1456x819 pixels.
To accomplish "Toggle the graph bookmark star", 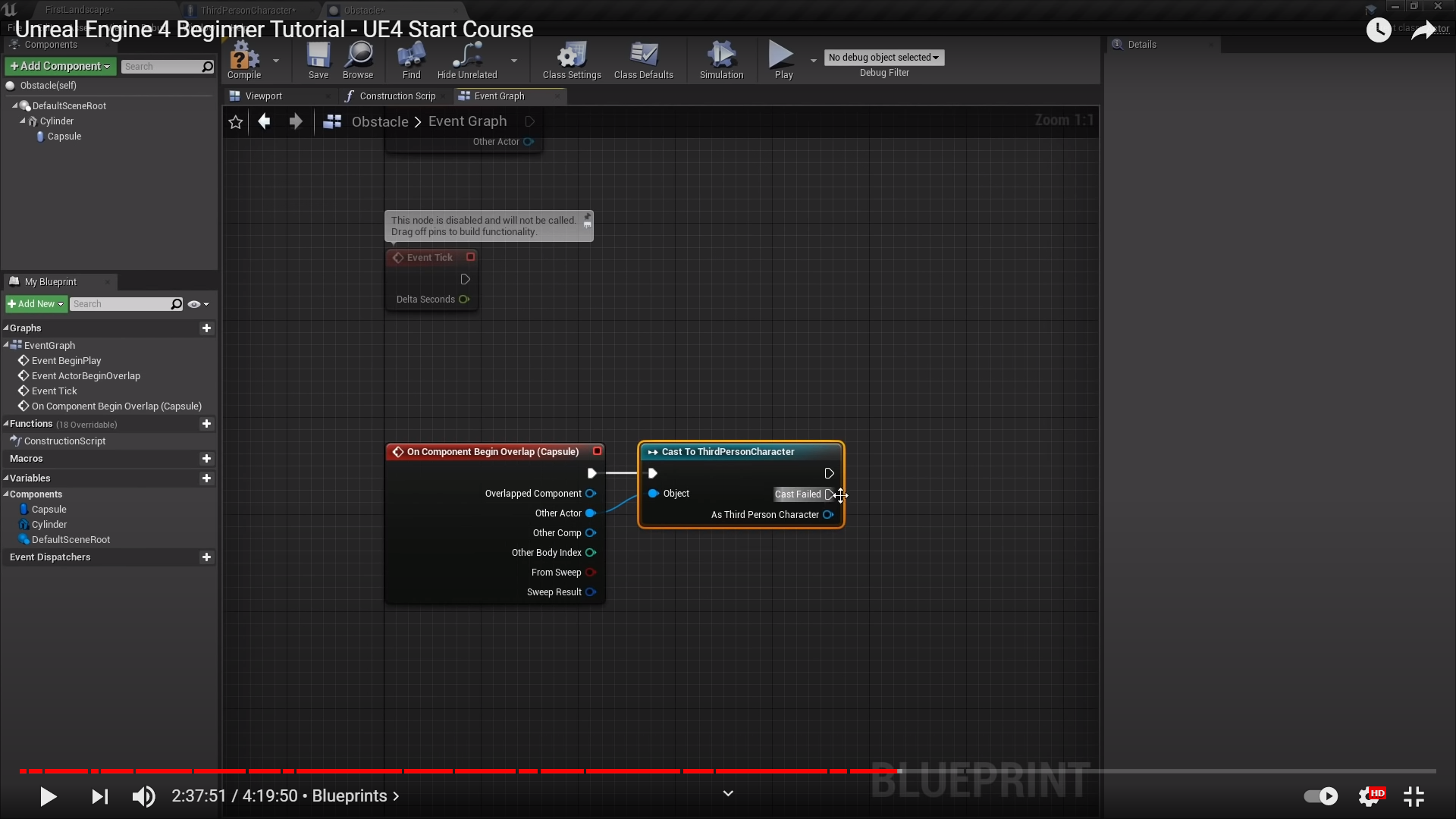I will [x=236, y=122].
